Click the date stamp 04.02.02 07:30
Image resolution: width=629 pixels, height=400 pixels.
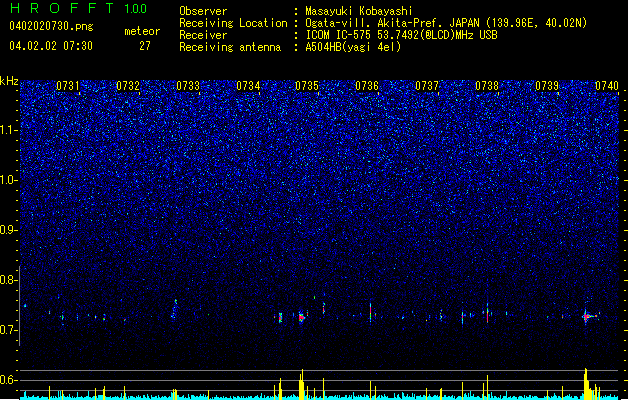click(51, 46)
